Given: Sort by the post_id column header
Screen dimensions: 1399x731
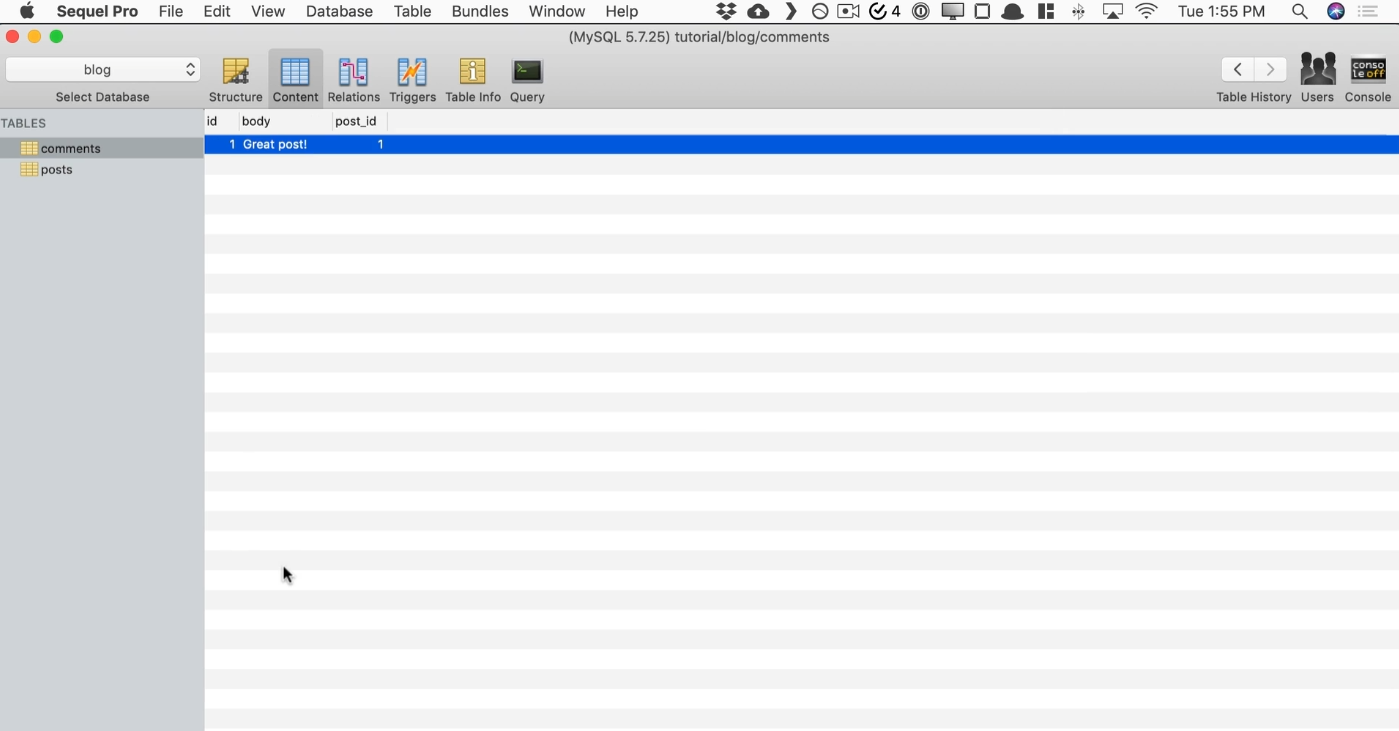Looking at the screenshot, I should pyautogui.click(x=359, y=121).
